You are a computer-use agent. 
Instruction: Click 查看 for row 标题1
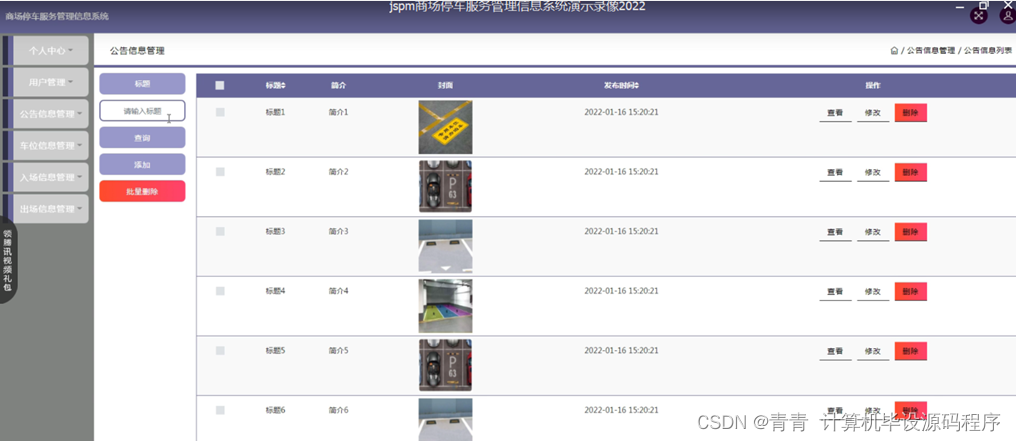point(835,113)
